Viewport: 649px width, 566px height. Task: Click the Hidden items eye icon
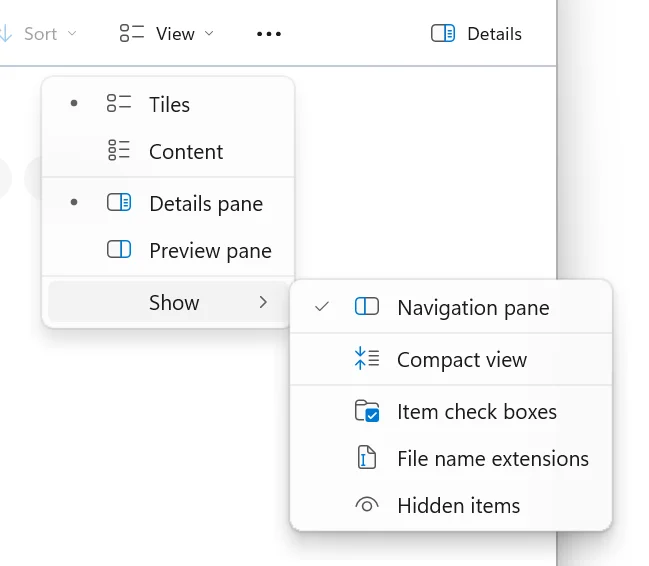click(x=367, y=506)
